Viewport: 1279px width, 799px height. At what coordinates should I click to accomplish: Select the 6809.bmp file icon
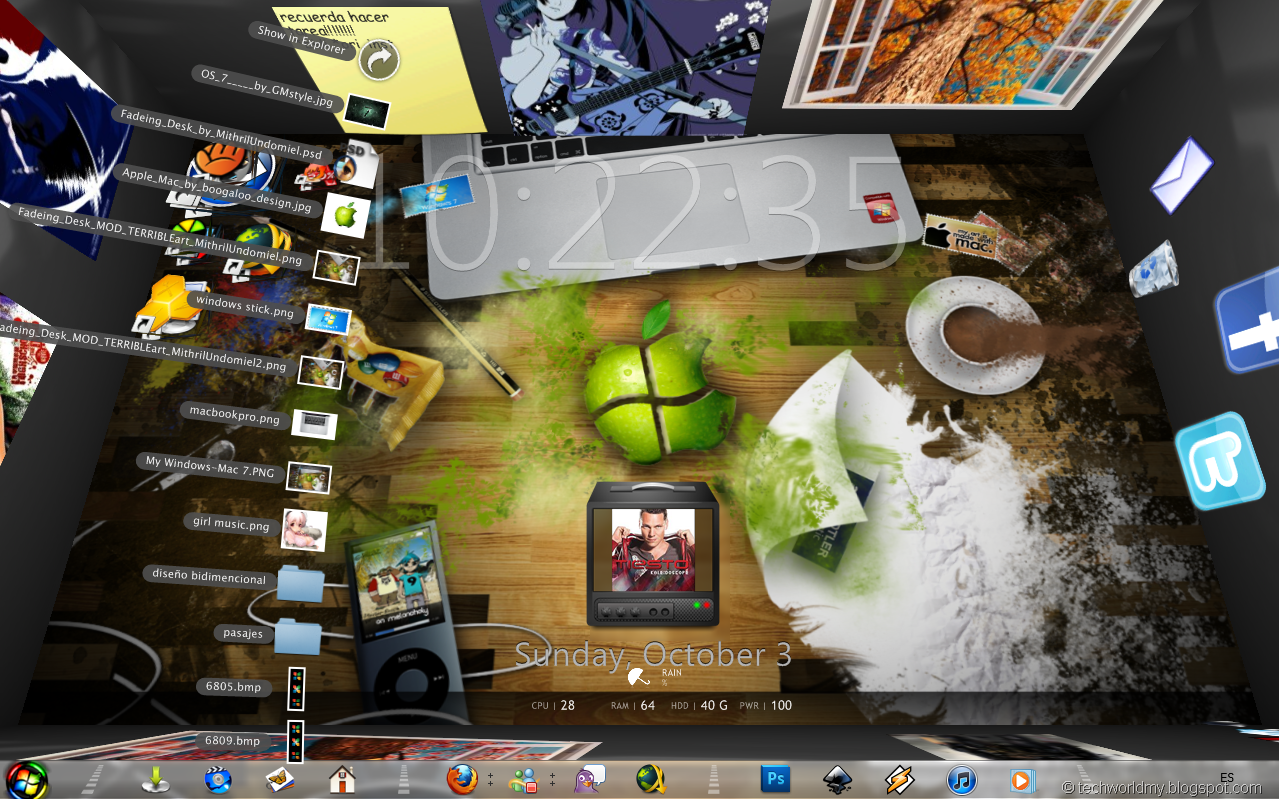295,741
